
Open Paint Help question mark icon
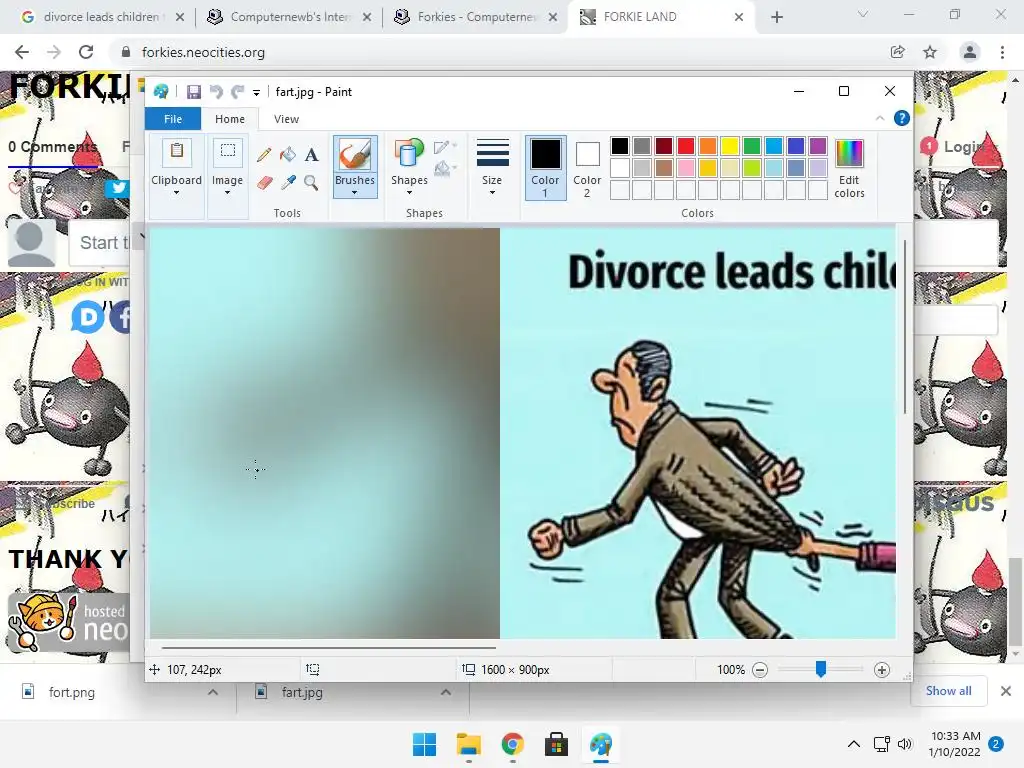[x=901, y=118]
